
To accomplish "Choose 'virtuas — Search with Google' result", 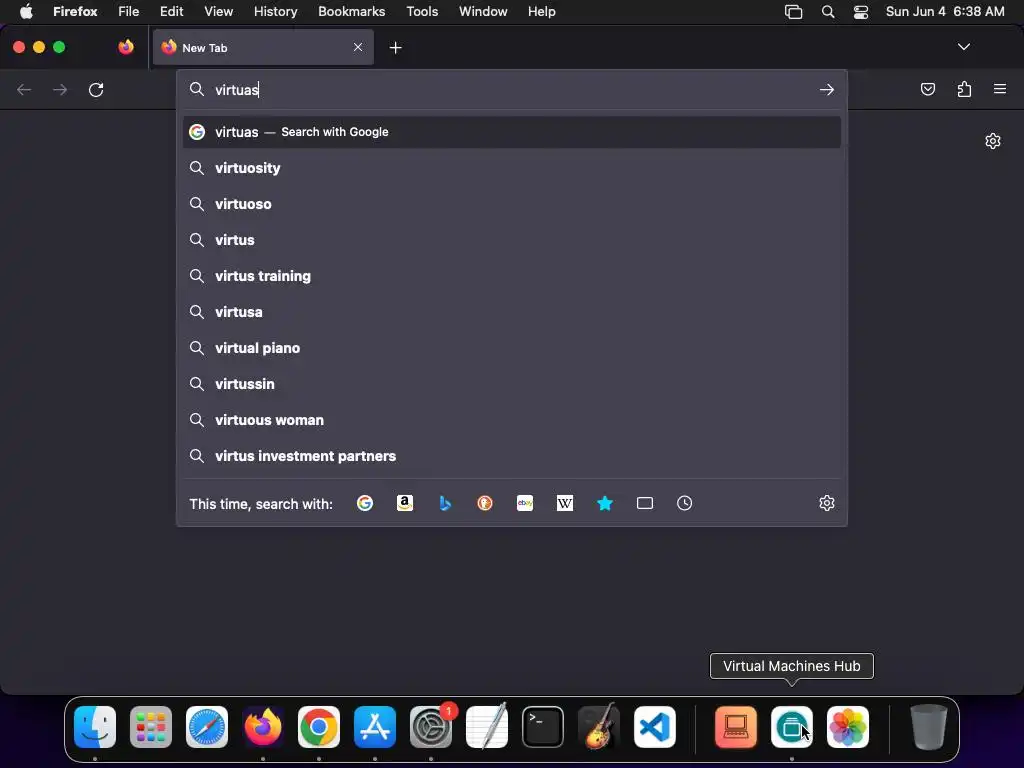I will 511,132.
